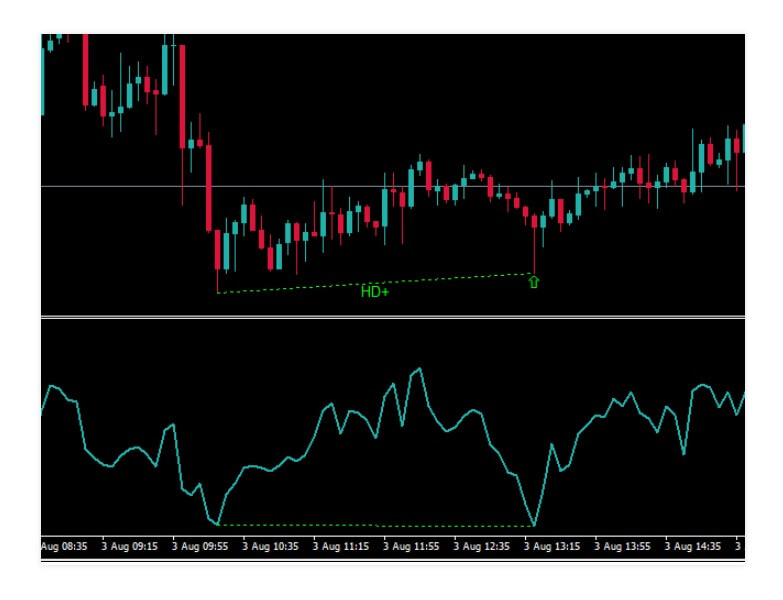783x600 pixels.
Task: Click the 3 Aug 12:35 time label
Action: point(481,546)
